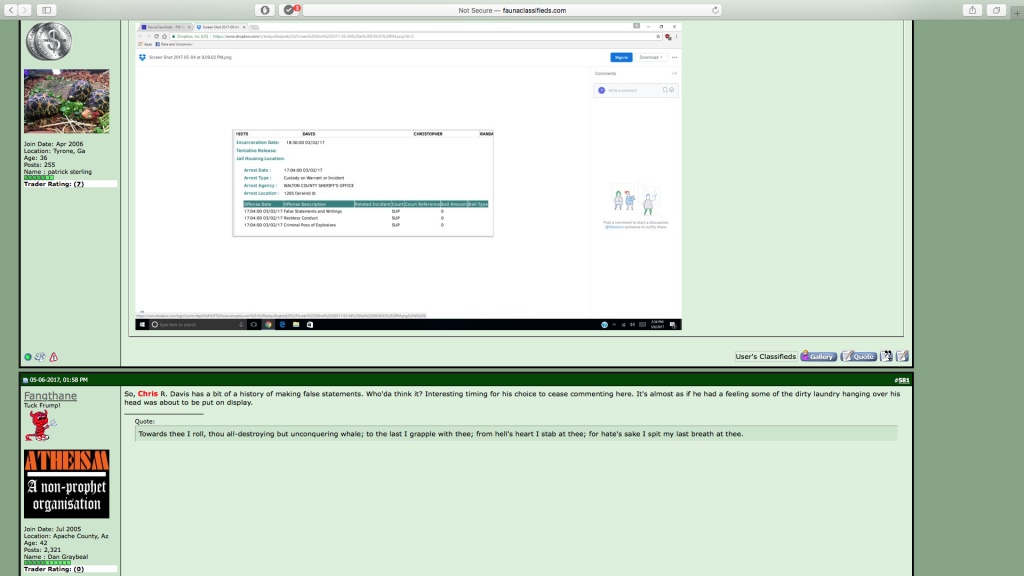The image size is (1024, 576).
Task: Click the green reputation bar under patrick sterling
Action: click(39, 178)
